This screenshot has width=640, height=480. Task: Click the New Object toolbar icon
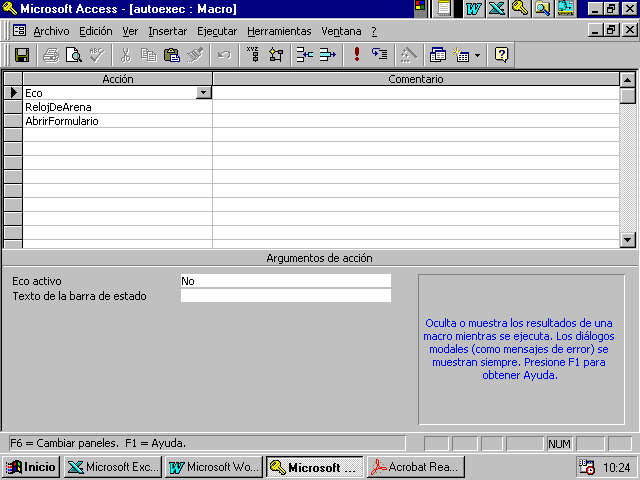click(x=461, y=55)
